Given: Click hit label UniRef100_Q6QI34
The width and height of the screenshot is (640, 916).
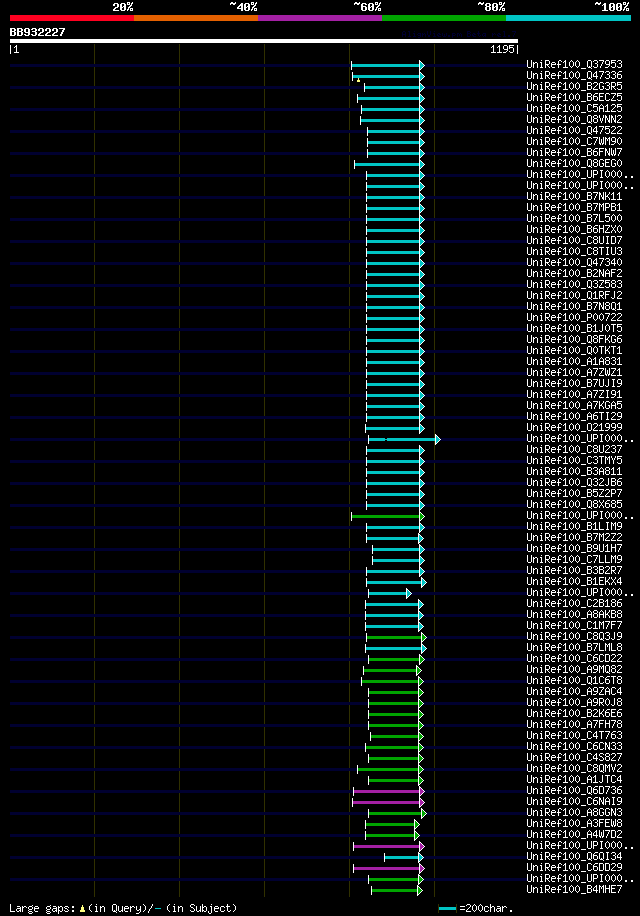Looking at the screenshot, I should [574, 857].
